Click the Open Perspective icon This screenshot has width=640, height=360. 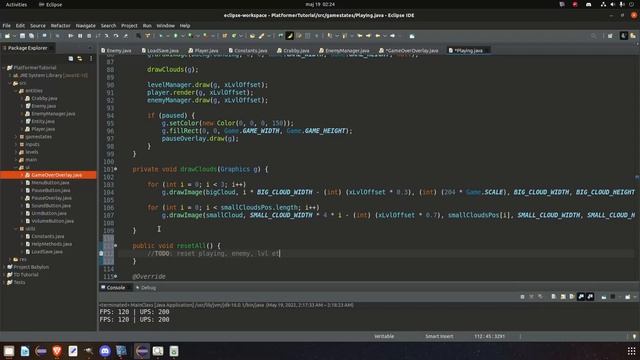tap(610, 36)
